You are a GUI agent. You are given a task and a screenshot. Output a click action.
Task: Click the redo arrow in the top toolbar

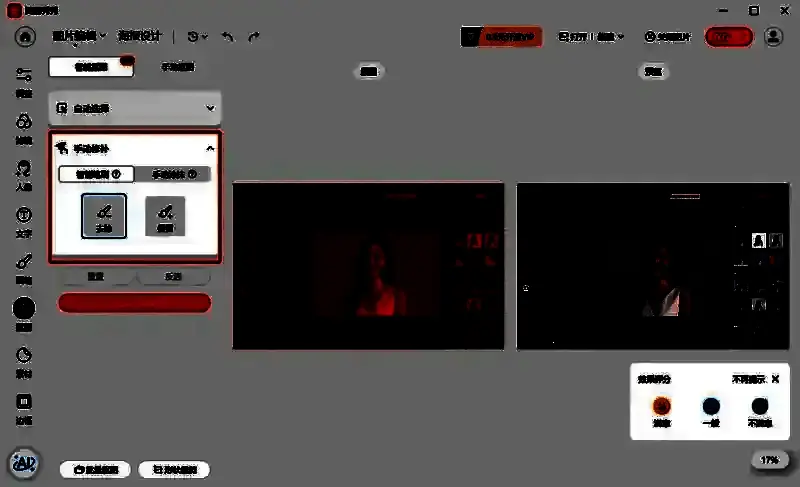(x=254, y=37)
